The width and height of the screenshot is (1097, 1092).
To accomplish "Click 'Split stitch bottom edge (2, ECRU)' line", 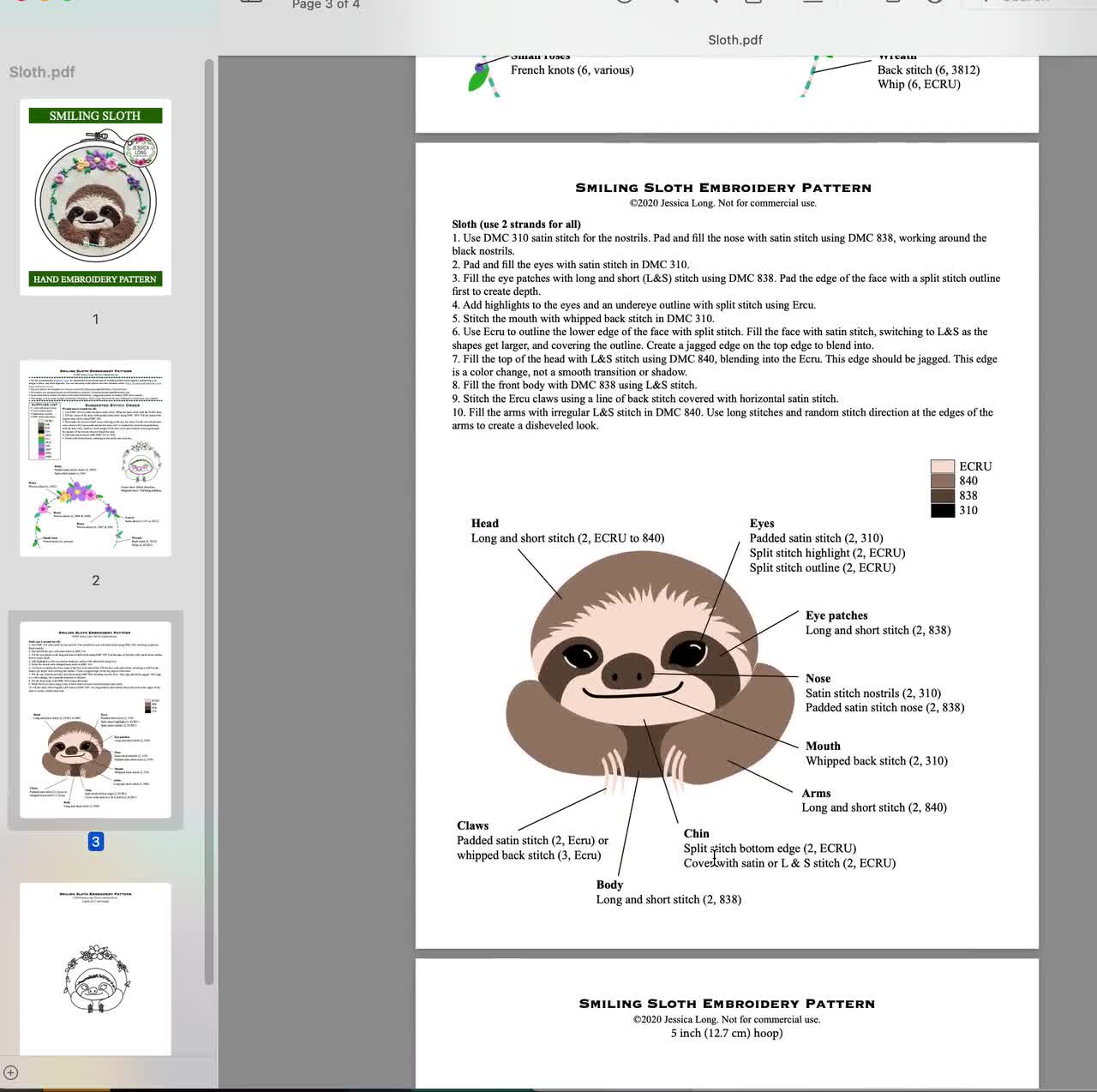I will 770,849.
